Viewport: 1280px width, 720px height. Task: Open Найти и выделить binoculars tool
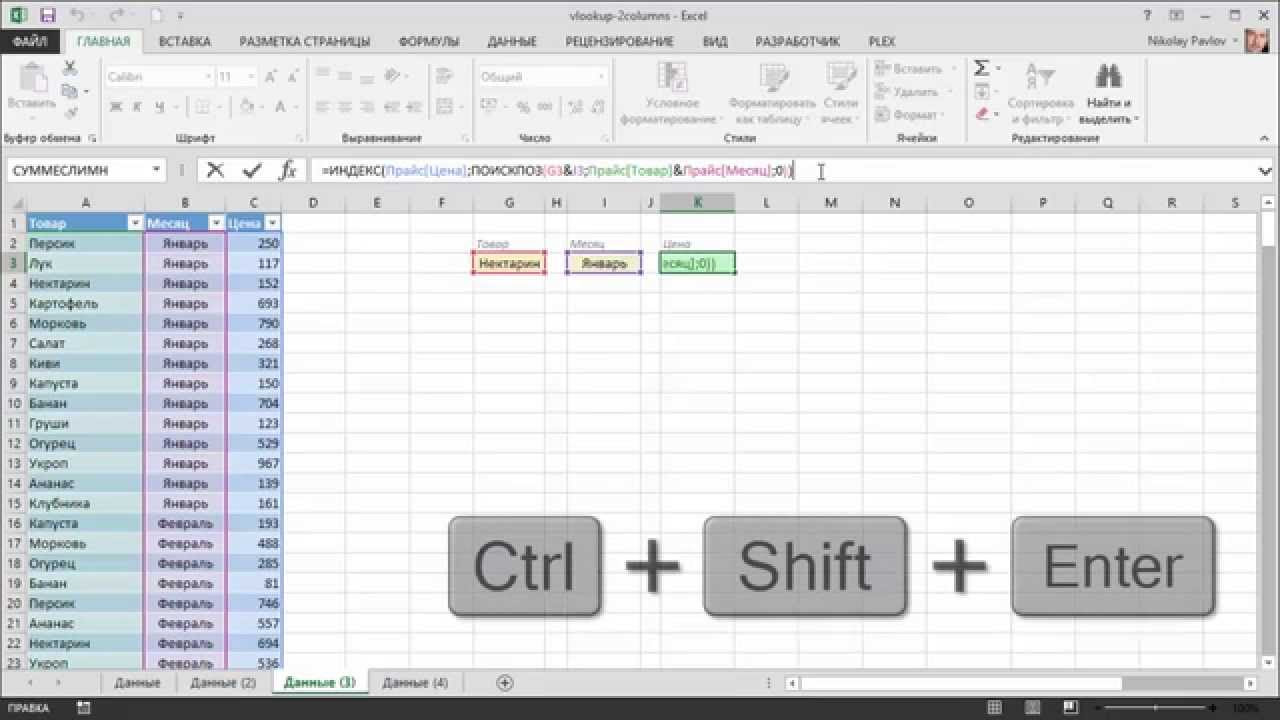(1108, 95)
